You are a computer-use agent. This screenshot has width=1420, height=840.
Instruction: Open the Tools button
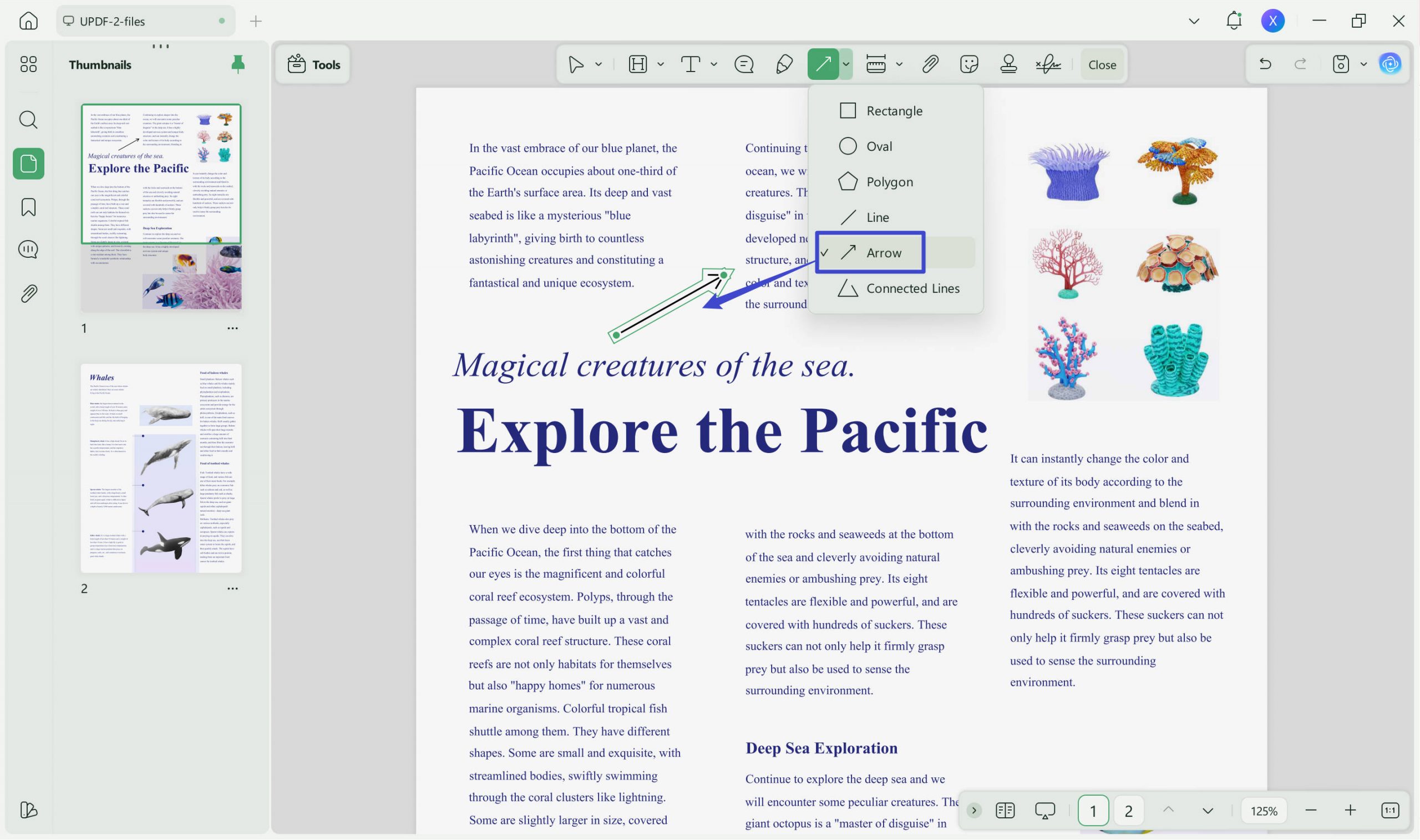point(313,64)
